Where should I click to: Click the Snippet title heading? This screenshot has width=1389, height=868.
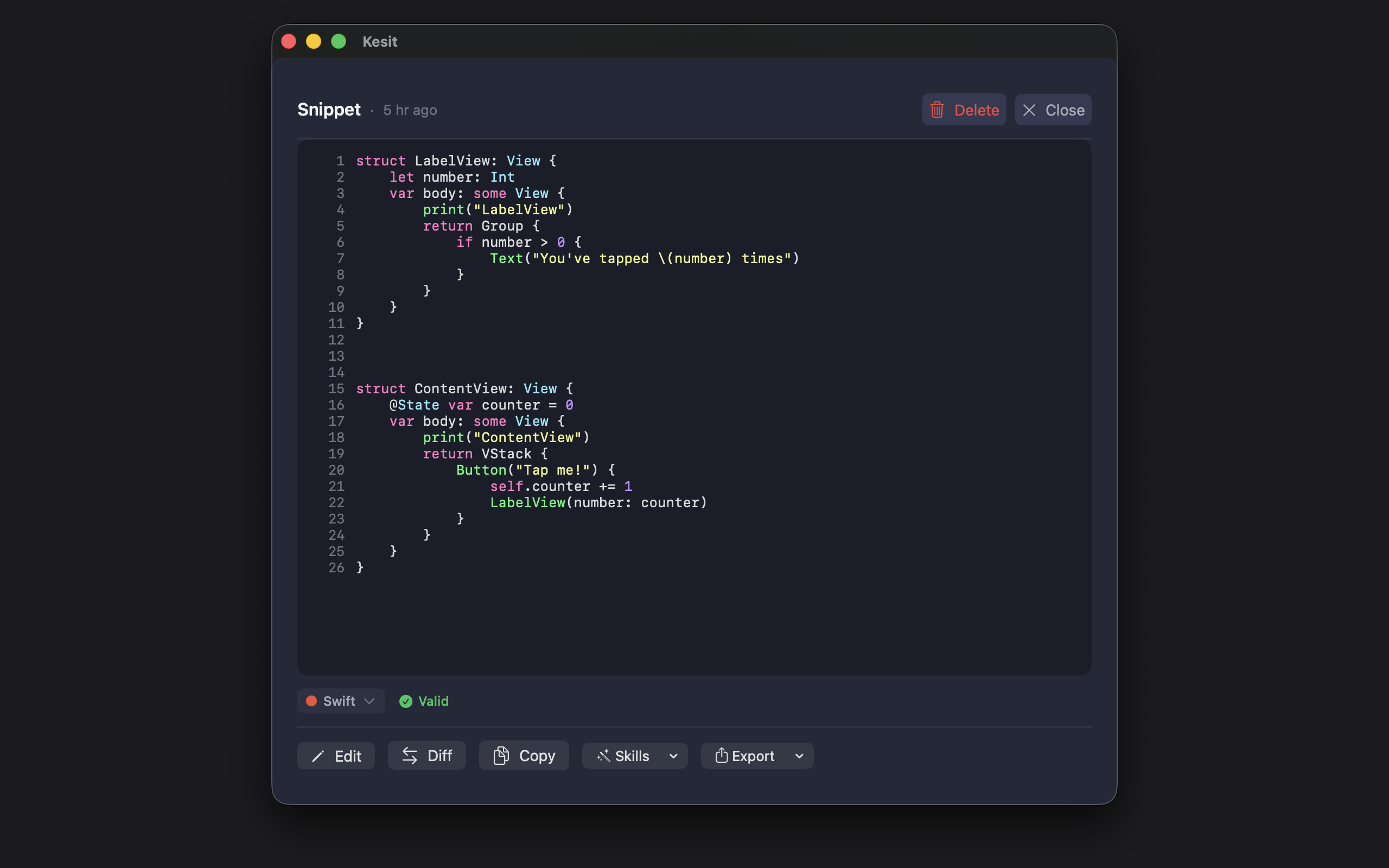[329, 109]
